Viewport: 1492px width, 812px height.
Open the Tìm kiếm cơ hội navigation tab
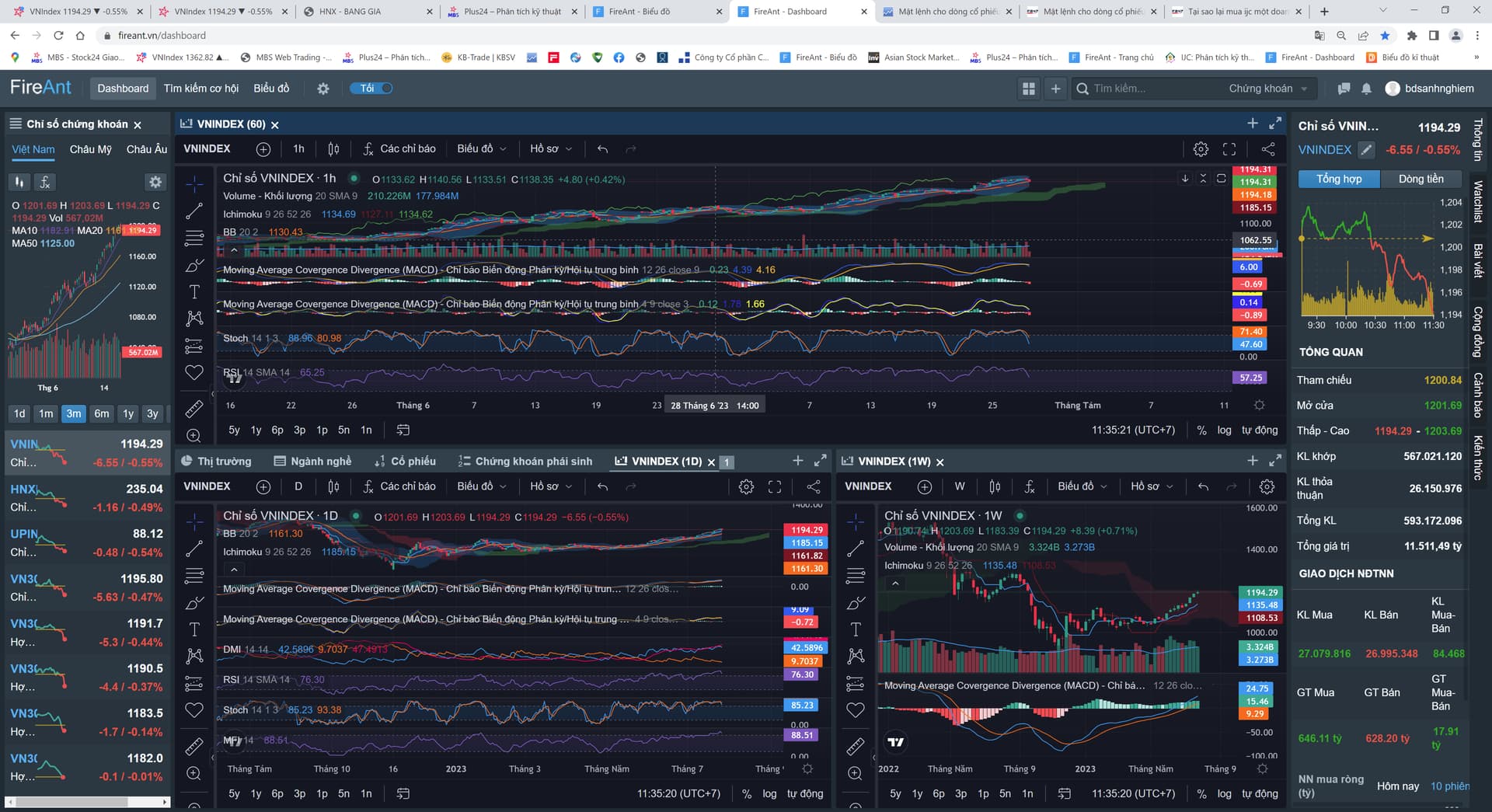(201, 89)
